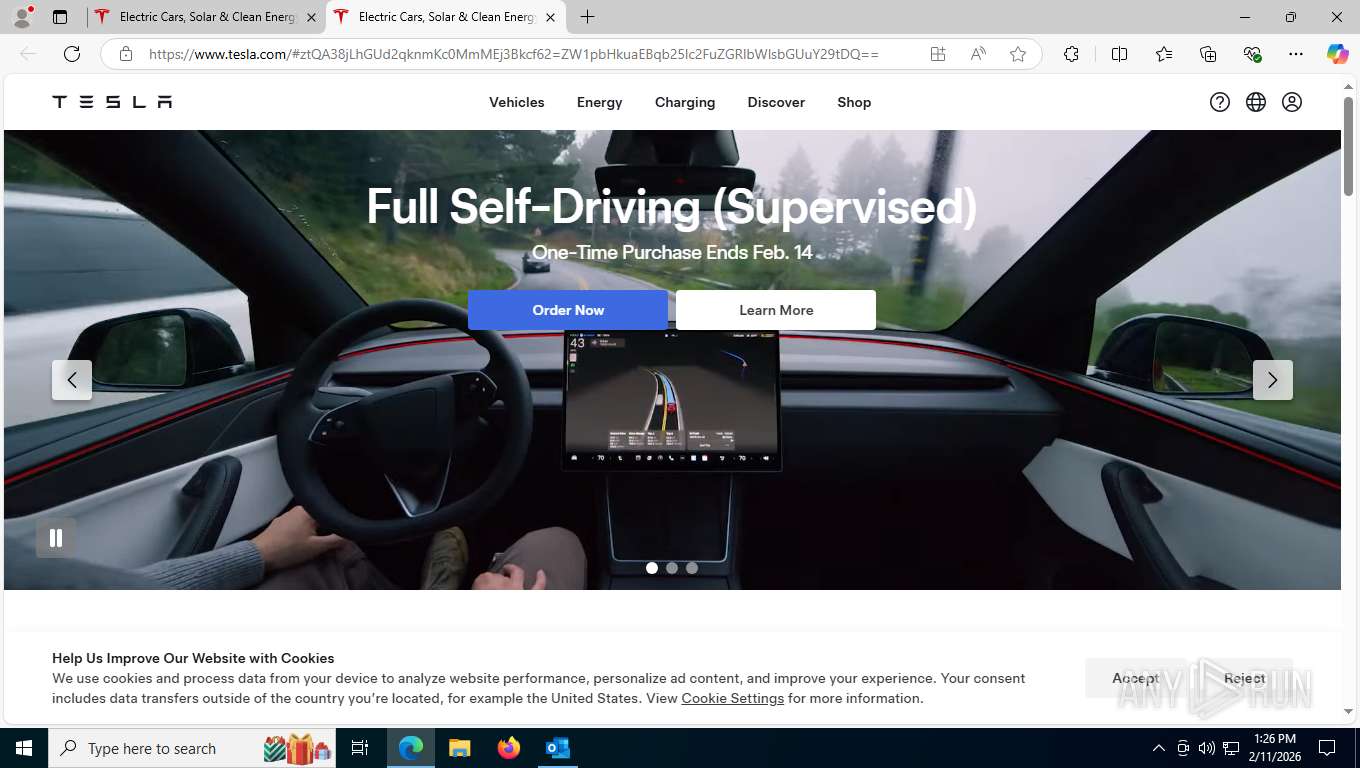Open the App available icon in address bar
Screen dimensions: 1360x768
tap(938, 54)
